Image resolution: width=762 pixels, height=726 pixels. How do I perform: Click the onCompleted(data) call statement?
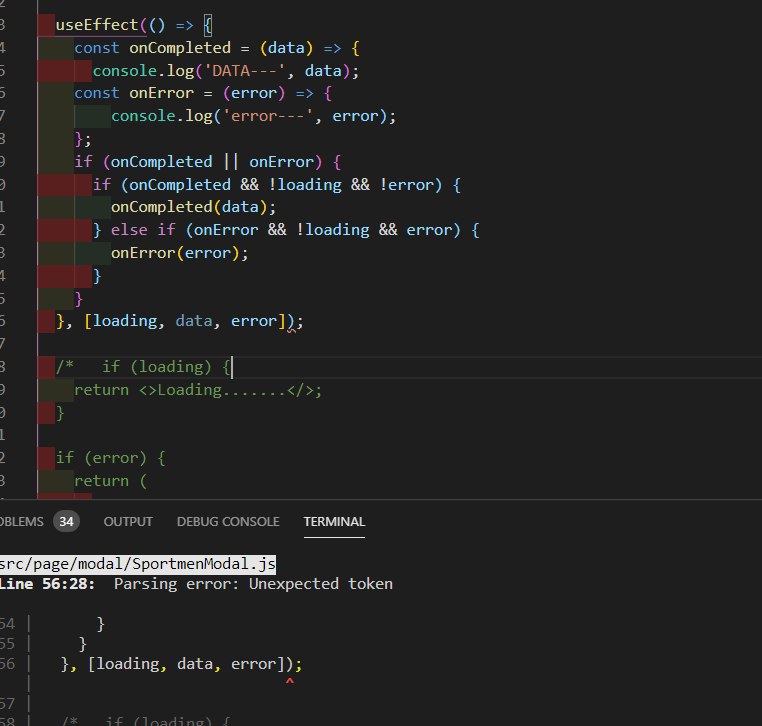(192, 207)
